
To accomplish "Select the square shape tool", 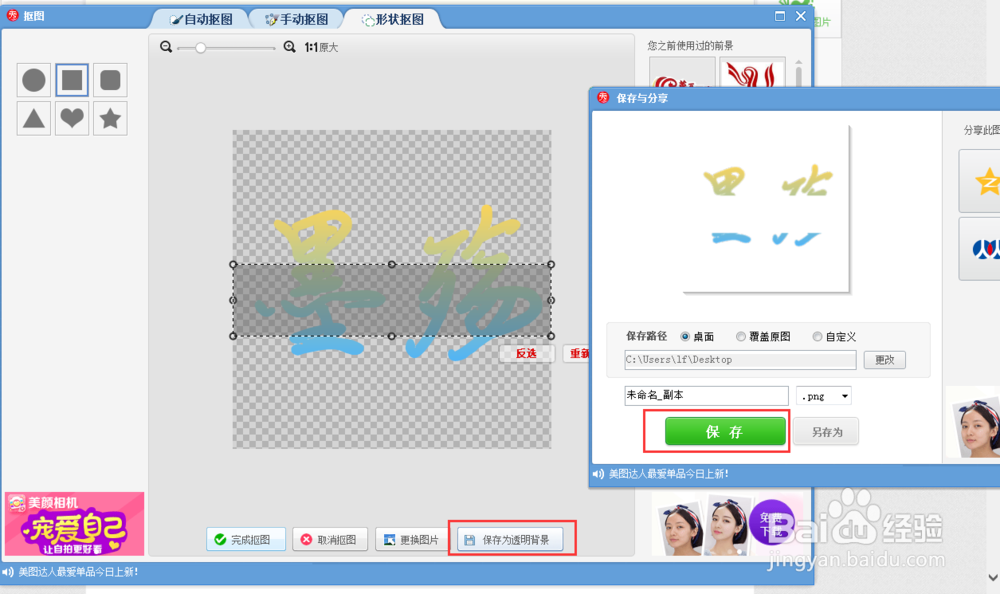I will point(71,81).
